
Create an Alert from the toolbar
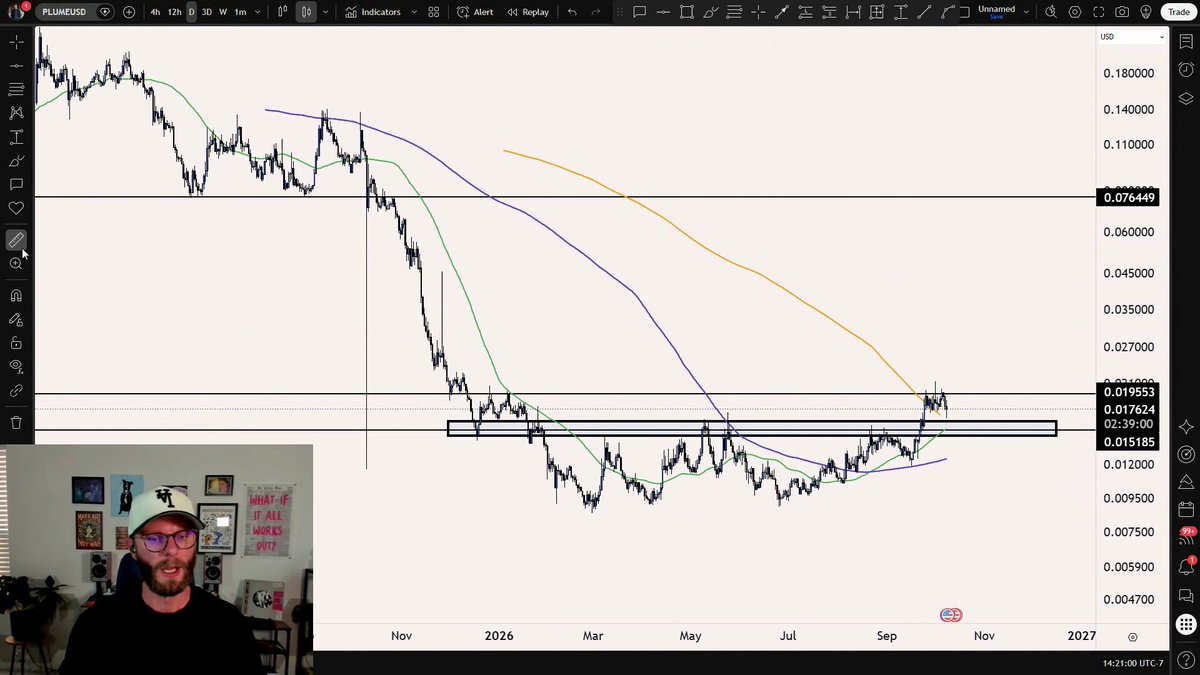coord(475,12)
